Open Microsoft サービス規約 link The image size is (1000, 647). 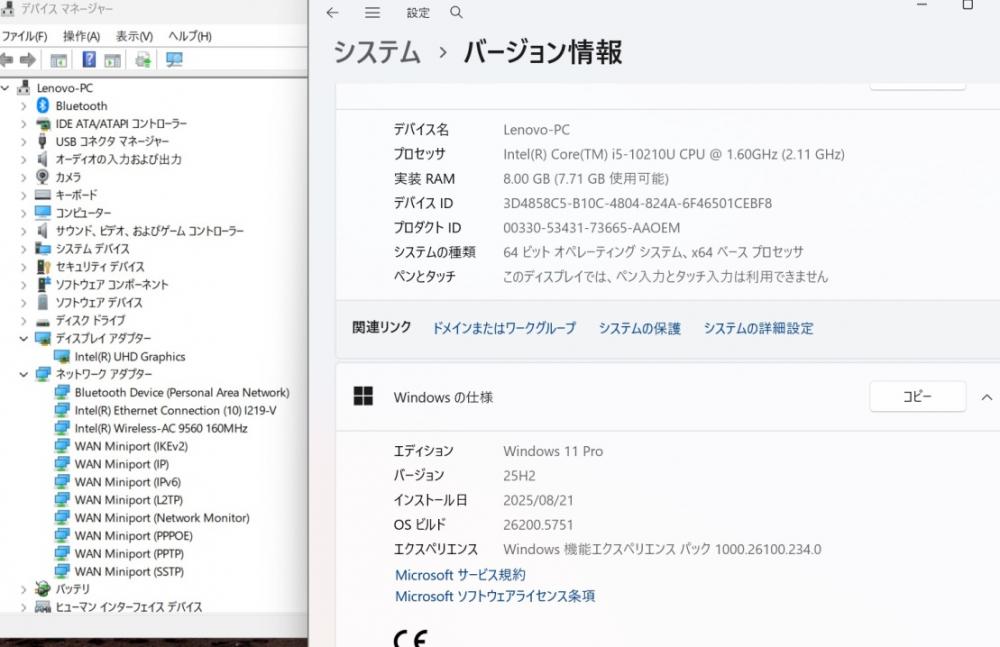(460, 575)
